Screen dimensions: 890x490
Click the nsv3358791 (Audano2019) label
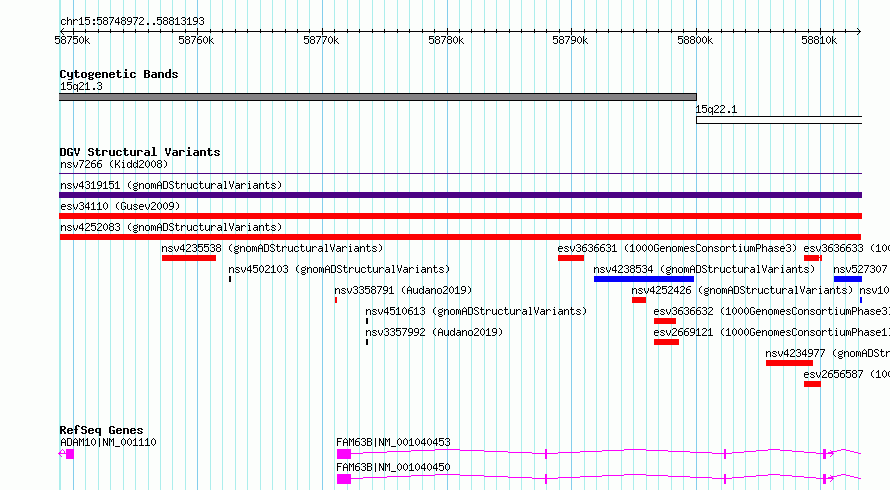click(x=403, y=290)
